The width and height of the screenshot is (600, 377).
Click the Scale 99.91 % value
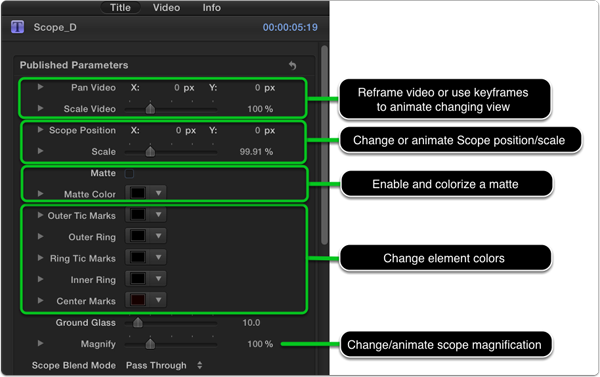coord(256,152)
